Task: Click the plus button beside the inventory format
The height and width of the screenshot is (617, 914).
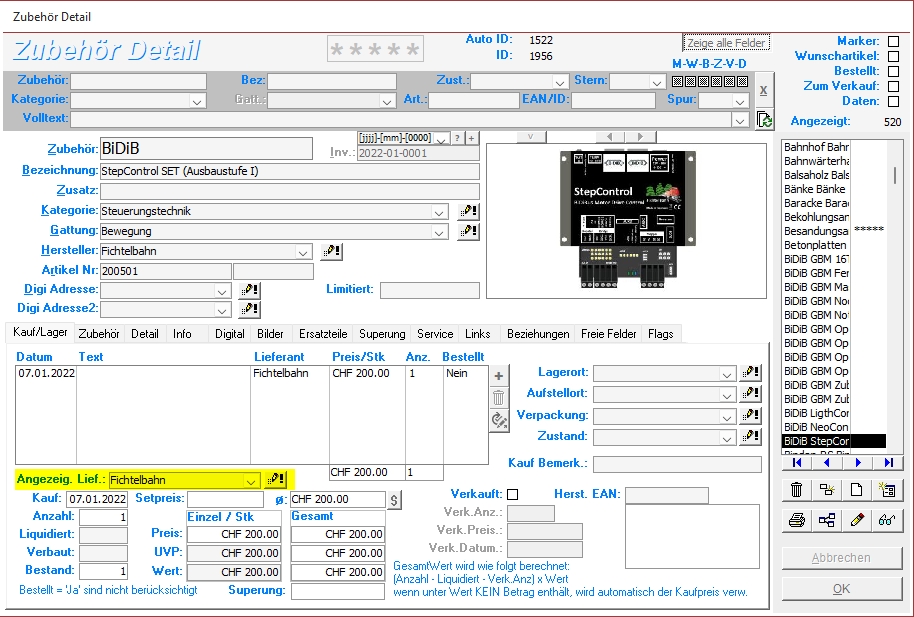Action: click(x=472, y=138)
